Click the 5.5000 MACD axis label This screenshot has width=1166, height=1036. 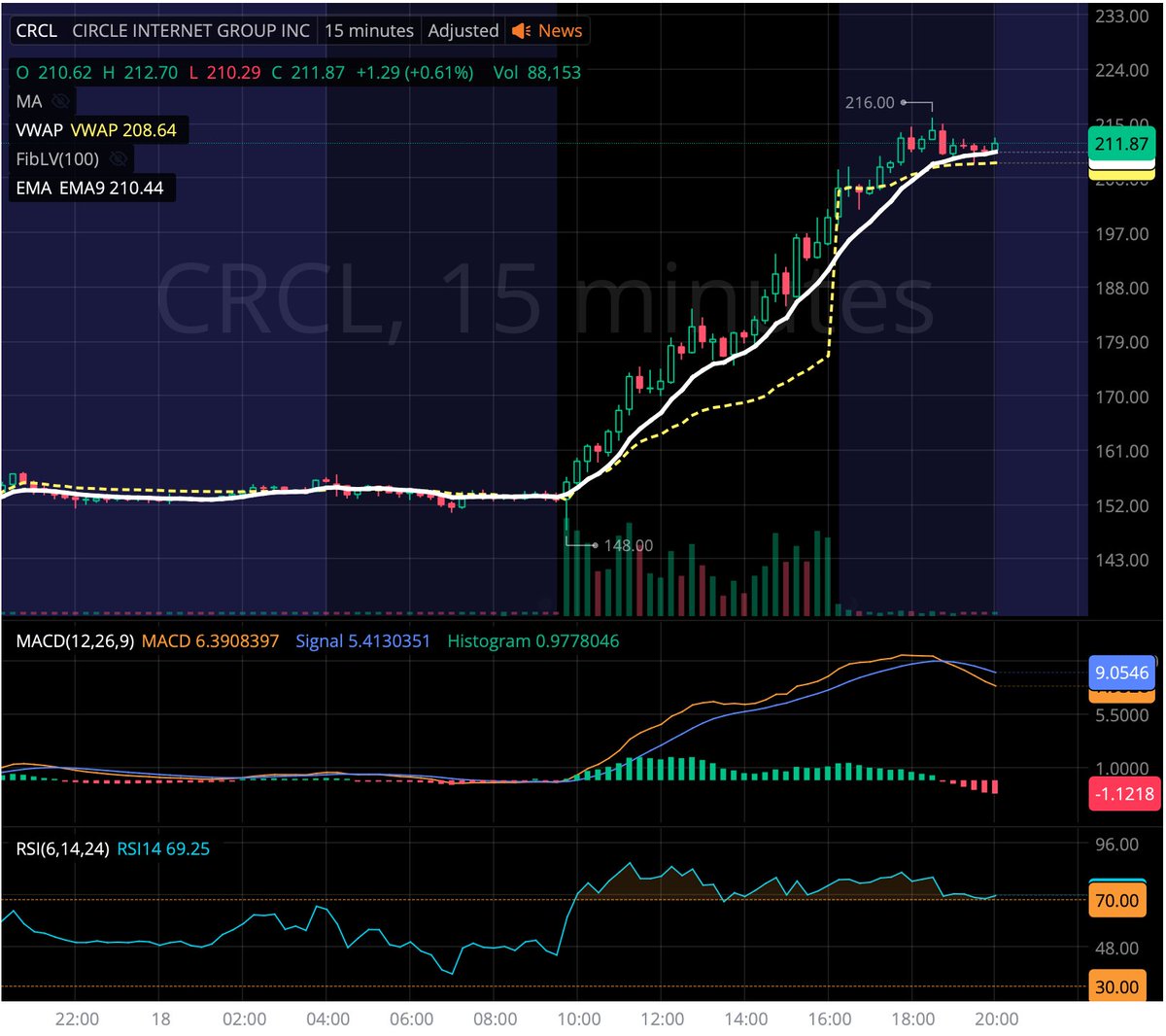1122,715
